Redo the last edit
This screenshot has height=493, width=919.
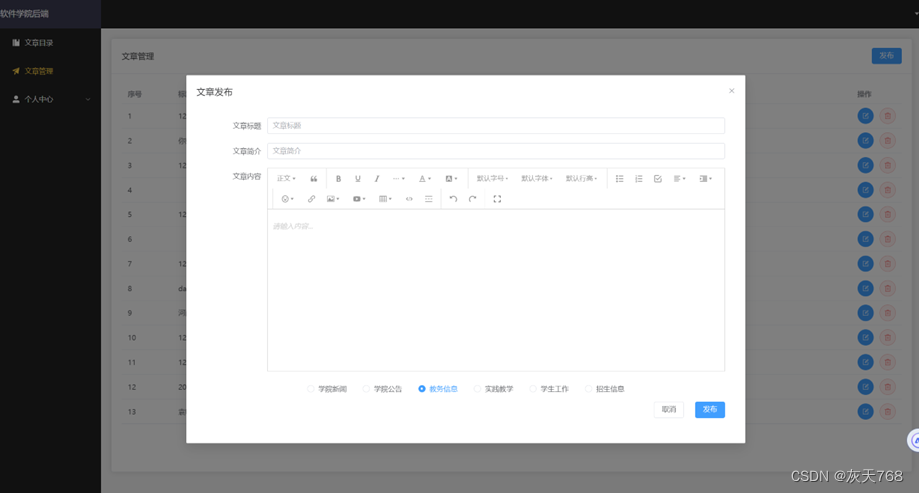tap(472, 199)
